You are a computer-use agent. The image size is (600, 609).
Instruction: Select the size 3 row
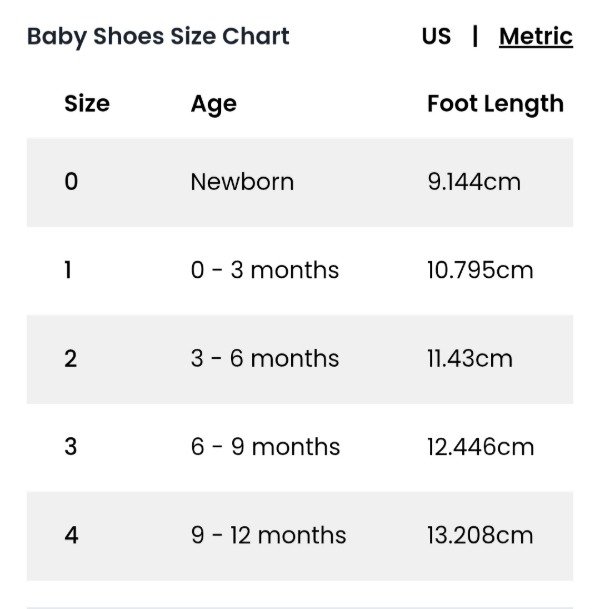(70, 447)
